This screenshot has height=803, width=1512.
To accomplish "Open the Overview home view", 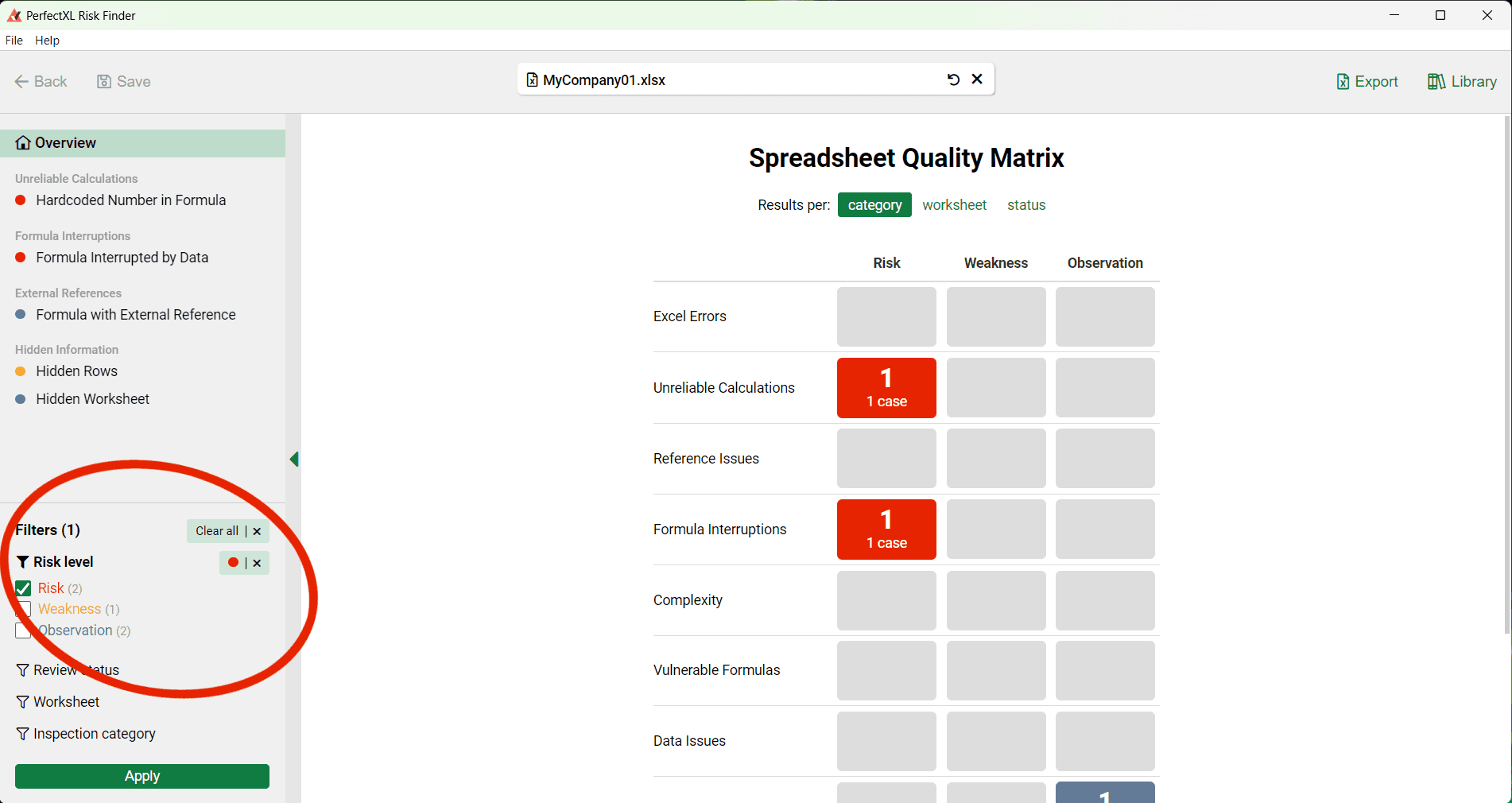I will (x=64, y=142).
